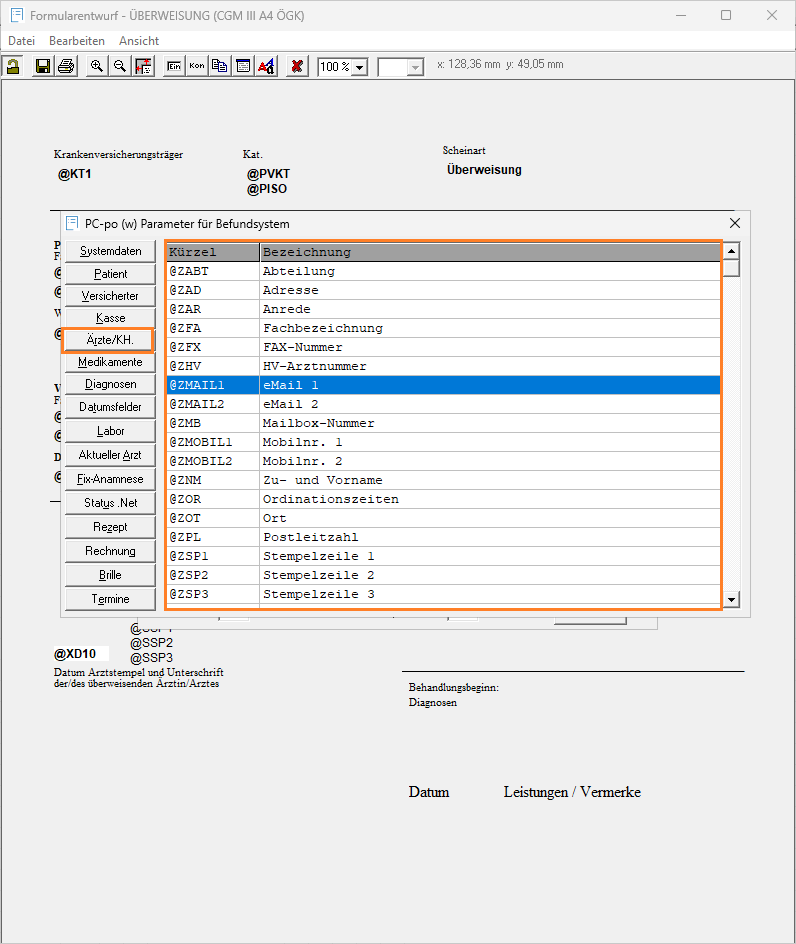Viewport: 796px width, 944px height.
Task: Click the Medikamente category button
Action: point(110,362)
